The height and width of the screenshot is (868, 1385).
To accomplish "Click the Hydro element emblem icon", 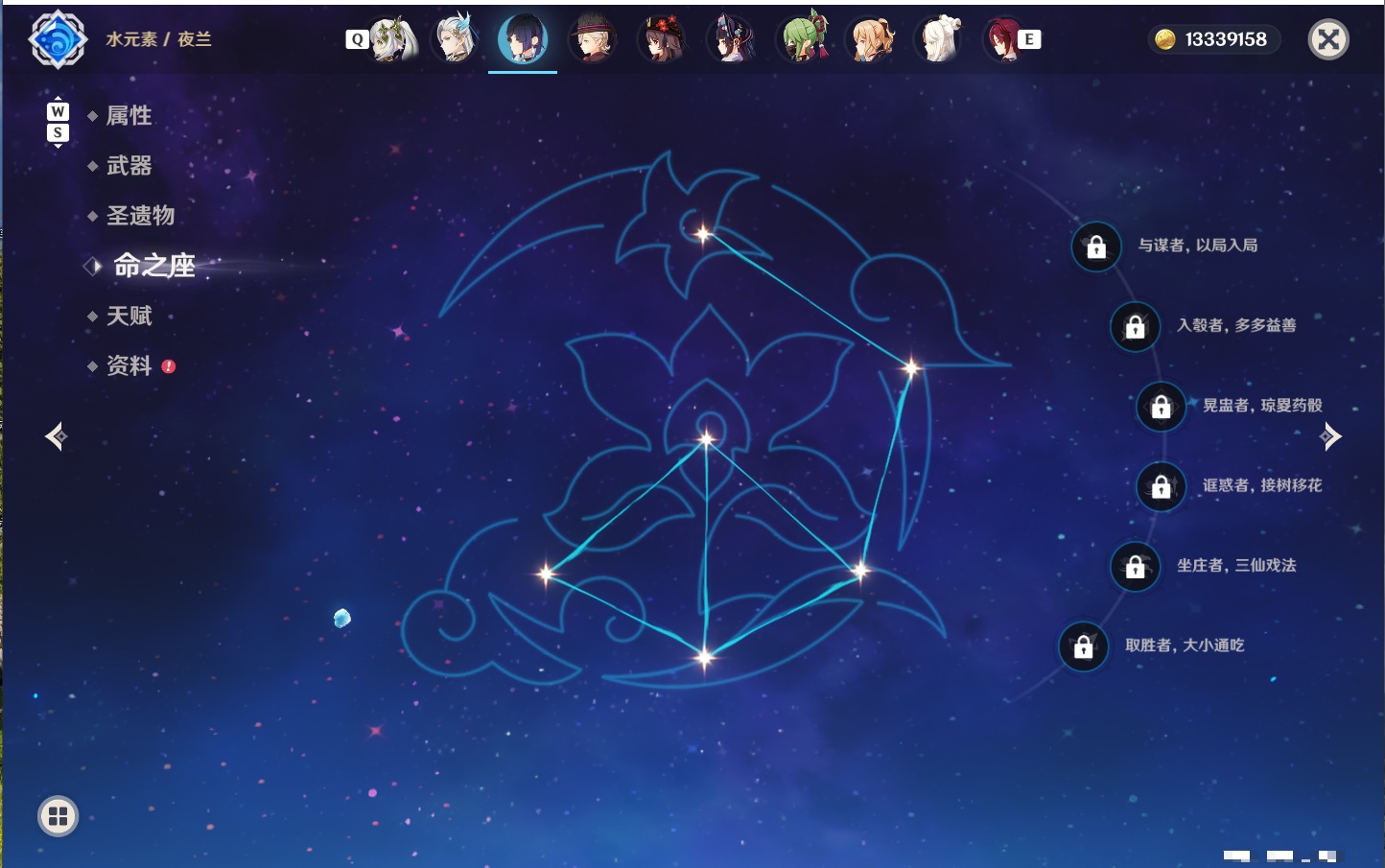I will [58, 39].
